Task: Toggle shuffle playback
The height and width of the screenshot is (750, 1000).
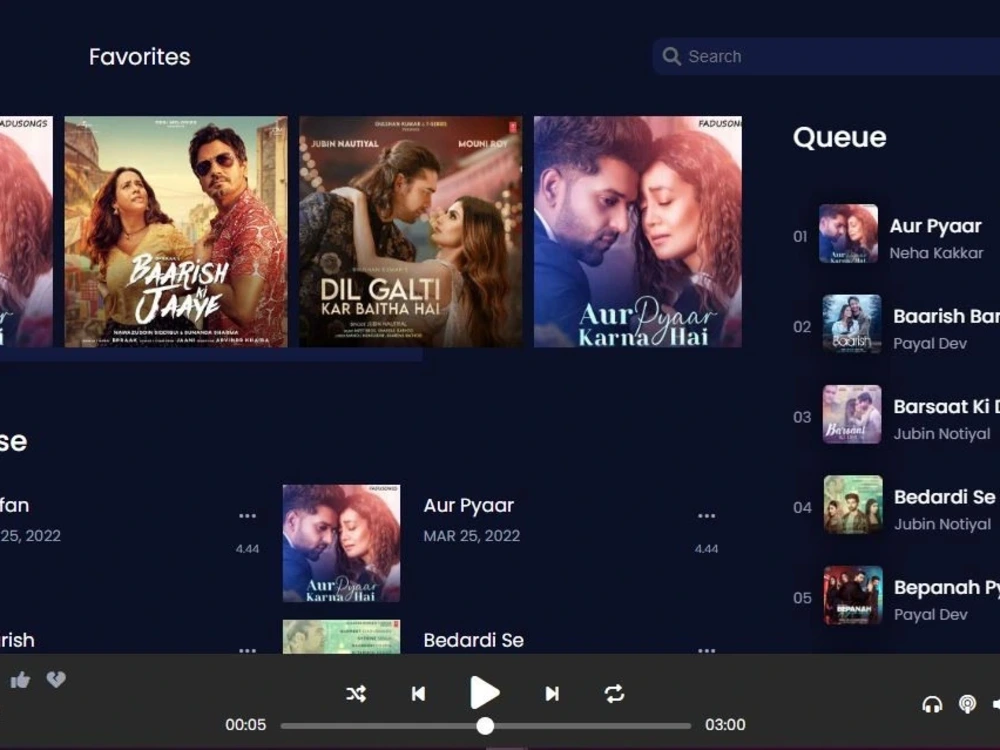Action: click(x=356, y=693)
